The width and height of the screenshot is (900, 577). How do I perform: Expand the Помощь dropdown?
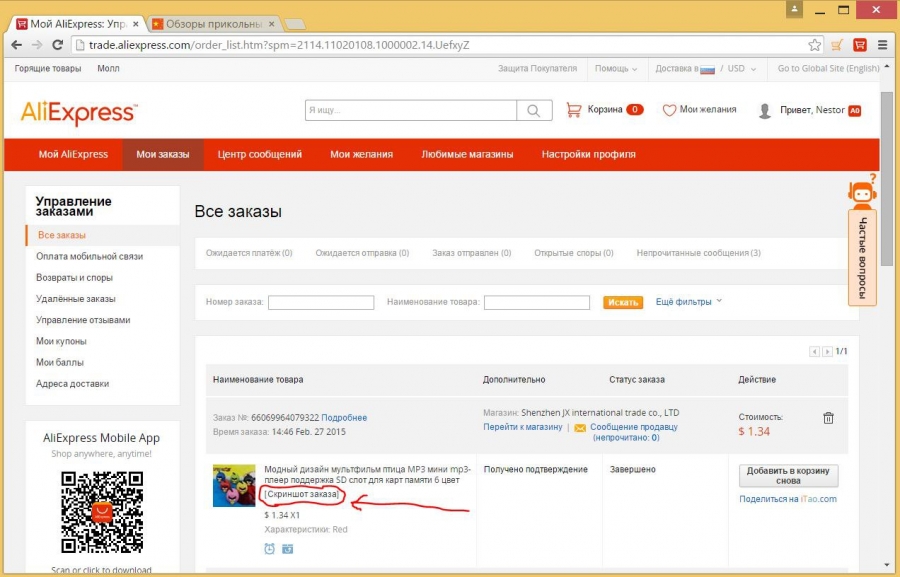point(616,69)
